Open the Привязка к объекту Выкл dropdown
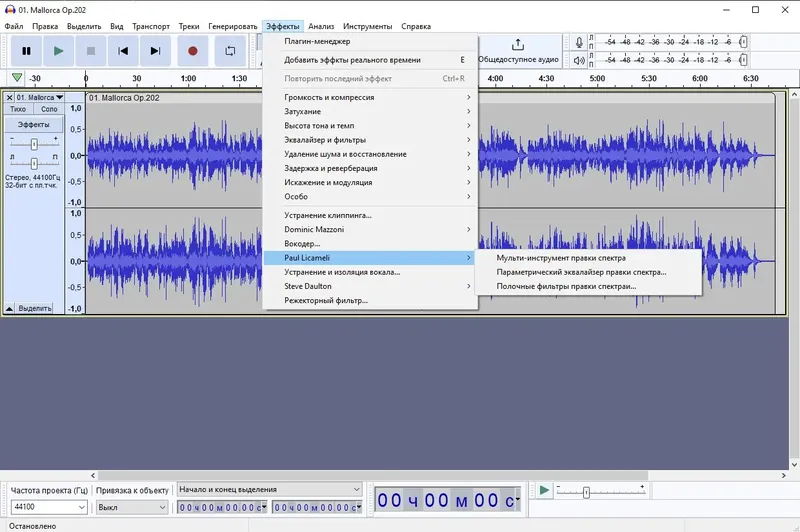The width and height of the screenshot is (800, 532). point(132,507)
